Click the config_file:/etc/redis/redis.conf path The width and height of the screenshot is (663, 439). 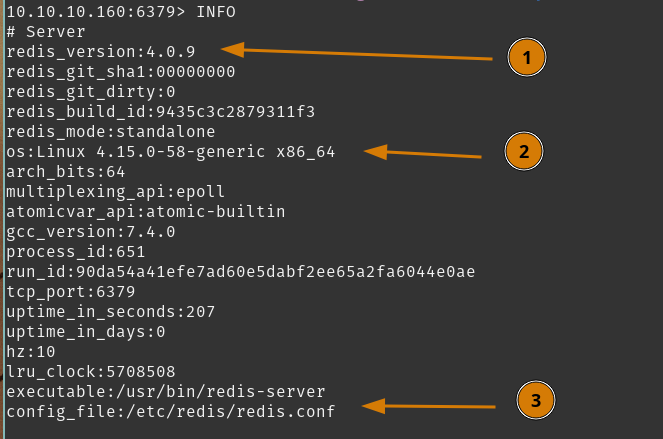pos(170,412)
